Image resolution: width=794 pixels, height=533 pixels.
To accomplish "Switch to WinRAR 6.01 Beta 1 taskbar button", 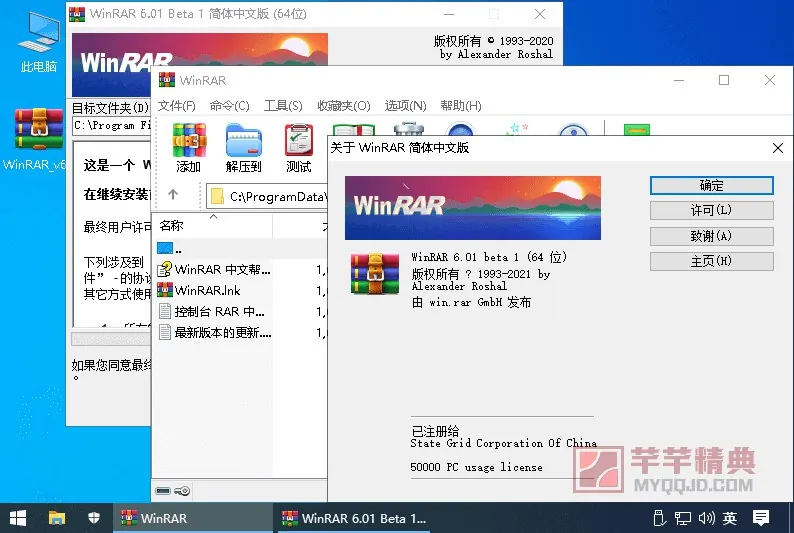I will coord(353,518).
